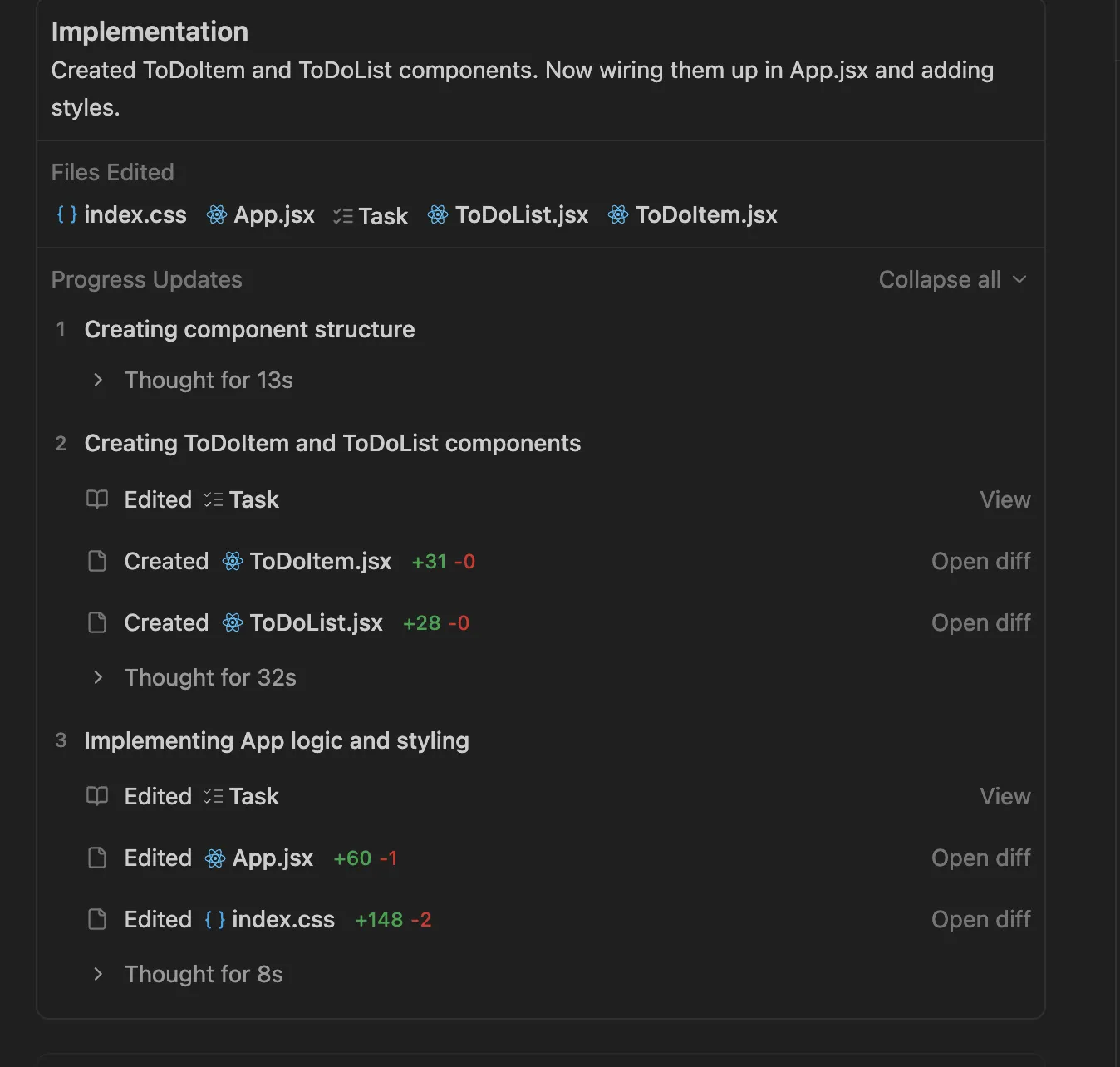This screenshot has height=1067, width=1120.
Task: Click the checklist icon beside Task in Files Edited
Action: point(343,216)
